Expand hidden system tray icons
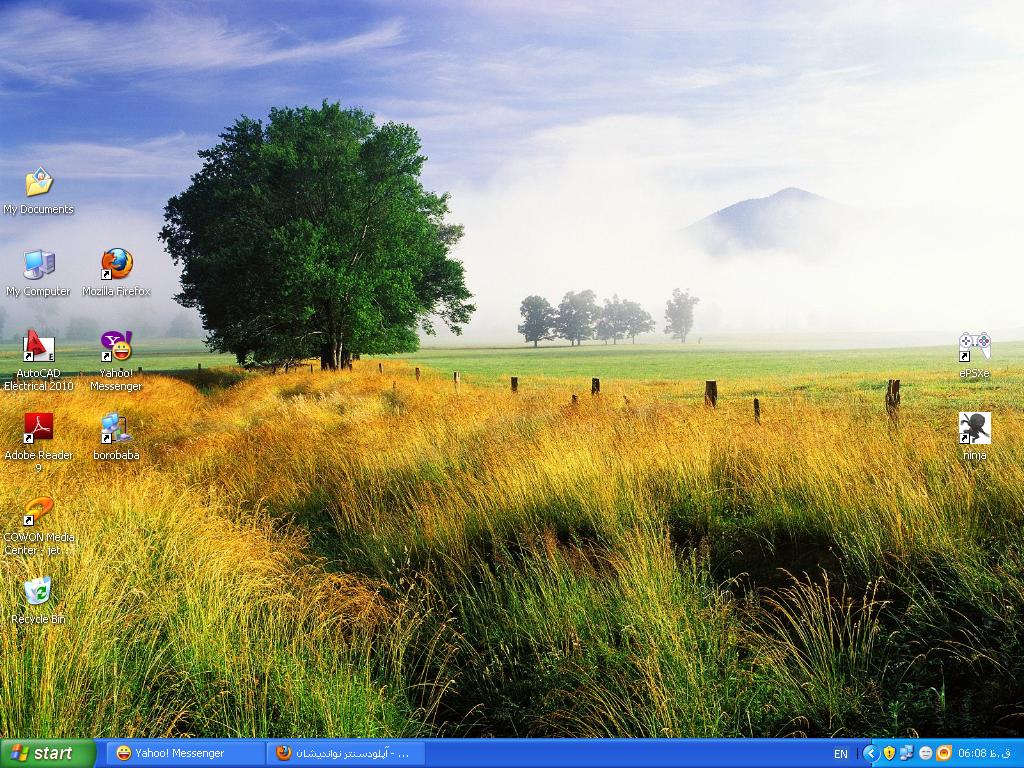The image size is (1024, 768). point(870,753)
